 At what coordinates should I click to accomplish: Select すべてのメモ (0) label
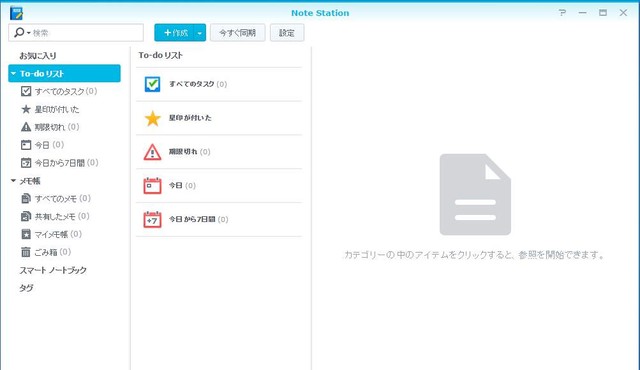pos(62,198)
